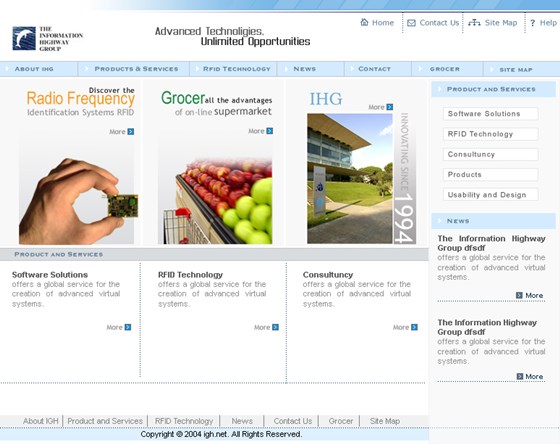Open the Site Map item in navigation bar
This screenshot has width=560, height=444.
coord(516,70)
